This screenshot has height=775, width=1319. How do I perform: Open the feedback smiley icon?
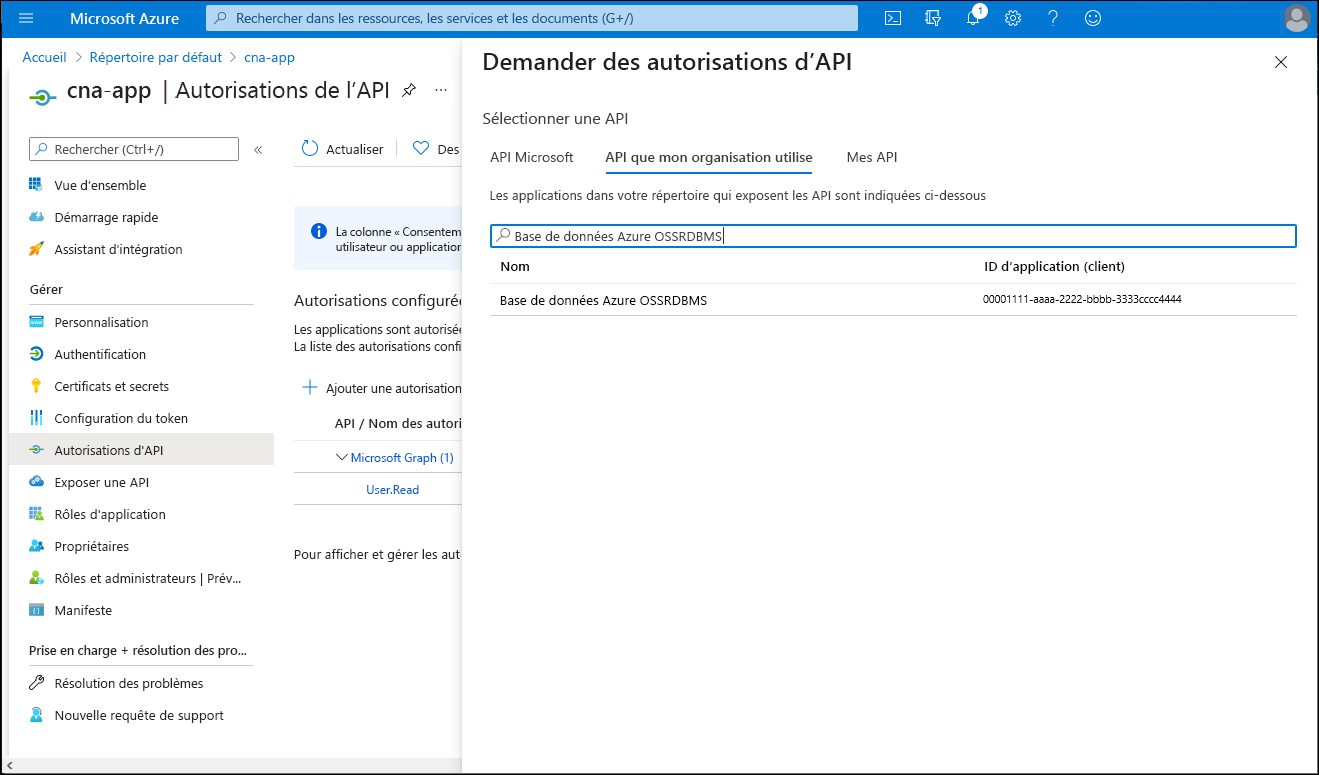(x=1093, y=18)
